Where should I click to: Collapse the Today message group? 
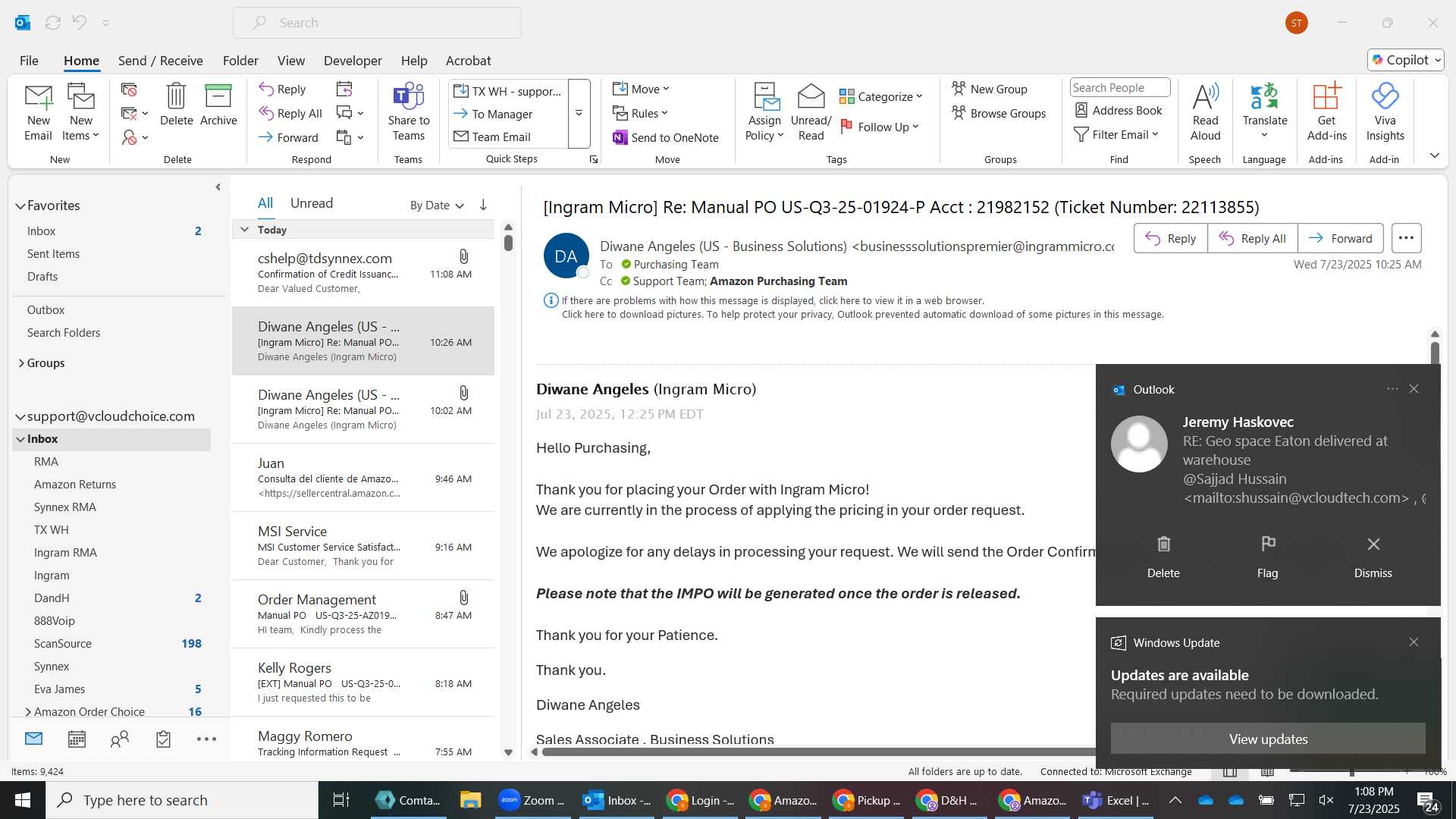pos(244,229)
